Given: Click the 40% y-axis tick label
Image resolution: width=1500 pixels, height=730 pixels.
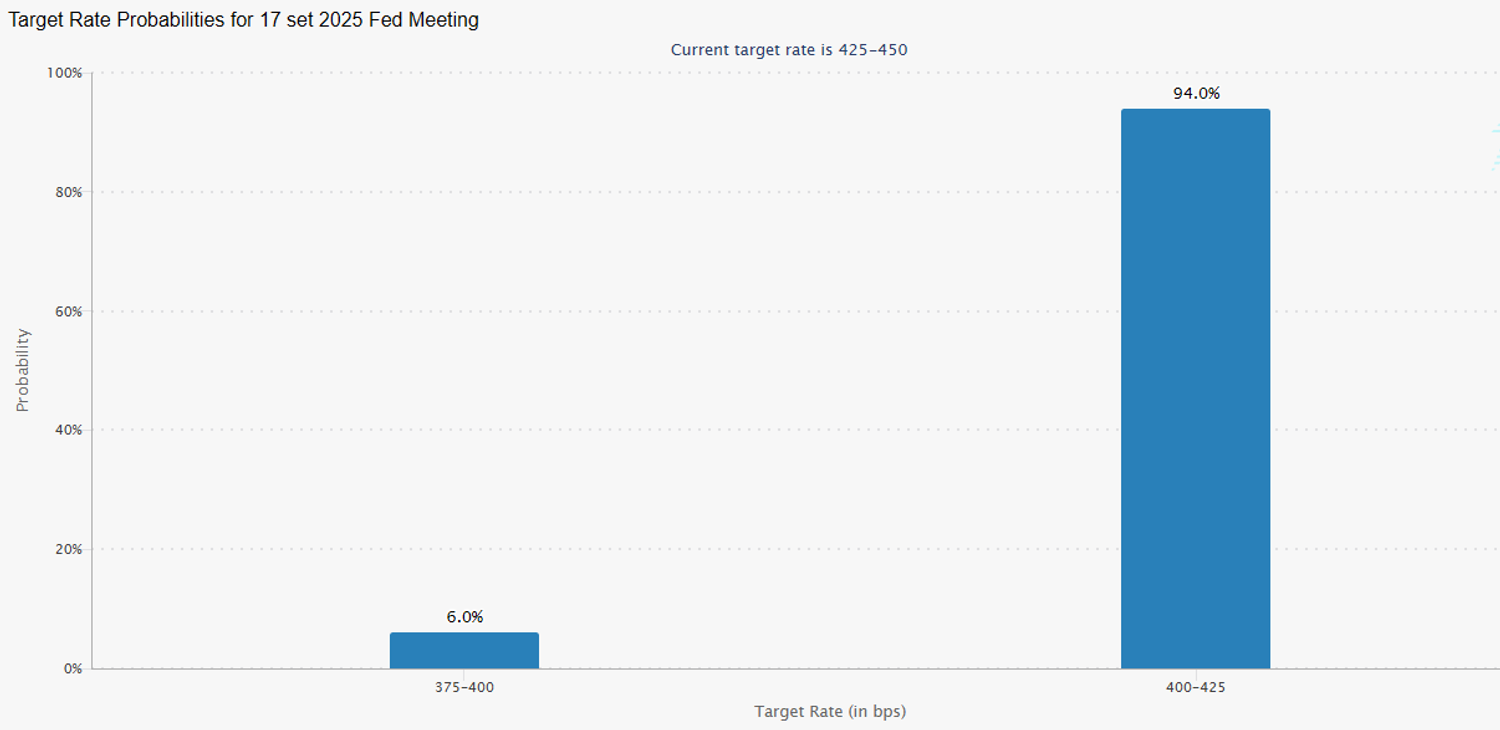Looking at the screenshot, I should (68, 430).
